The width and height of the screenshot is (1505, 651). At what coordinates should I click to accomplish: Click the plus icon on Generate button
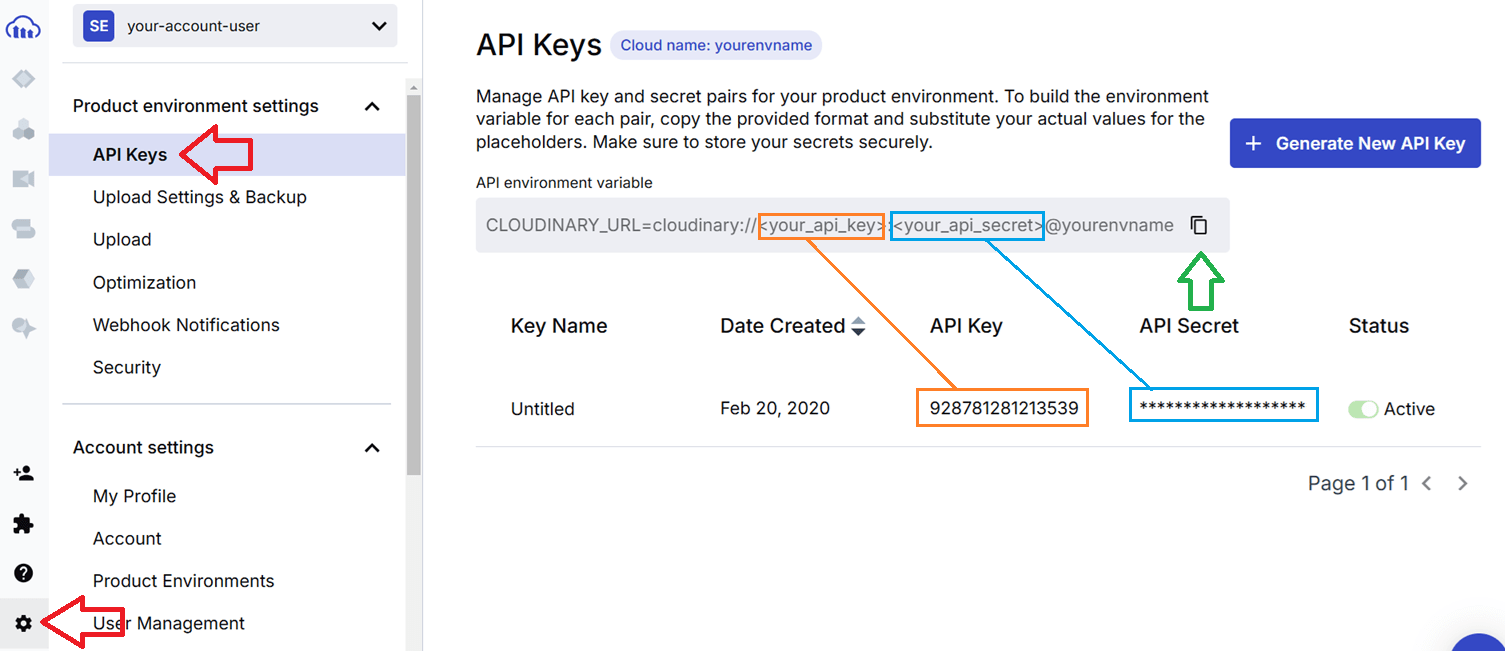point(1253,144)
